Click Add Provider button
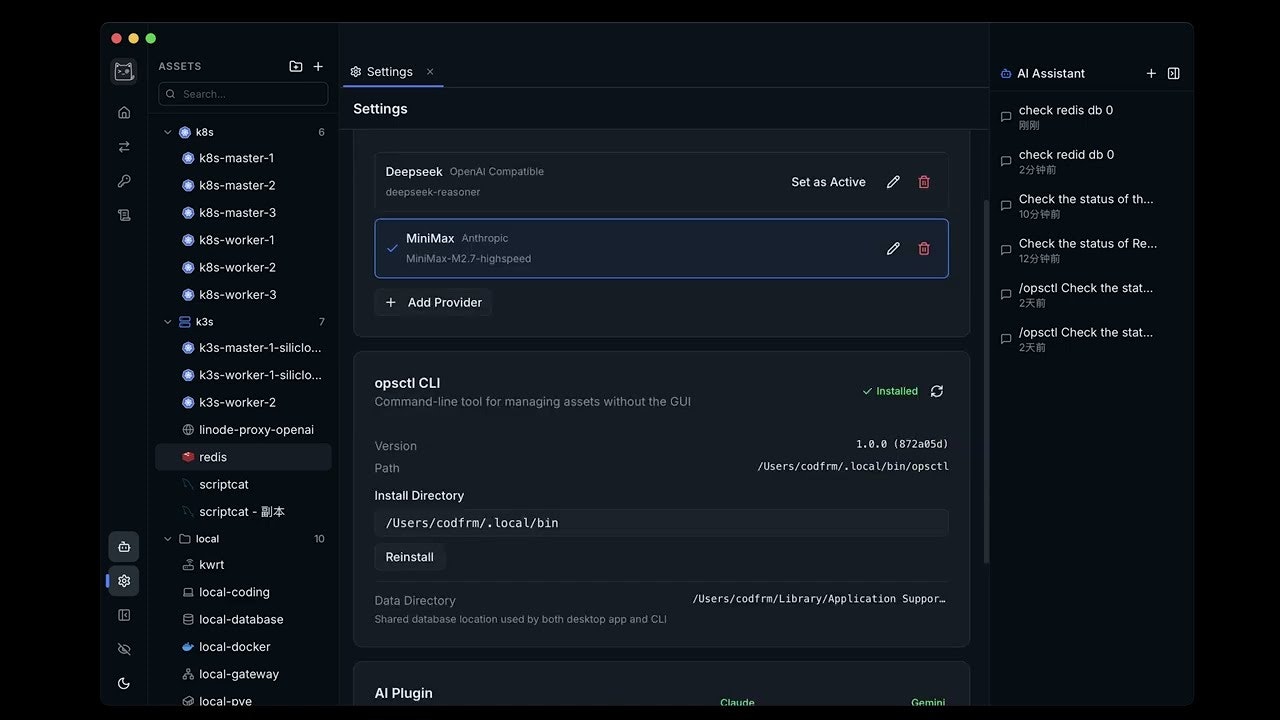1280x720 pixels. (x=434, y=302)
